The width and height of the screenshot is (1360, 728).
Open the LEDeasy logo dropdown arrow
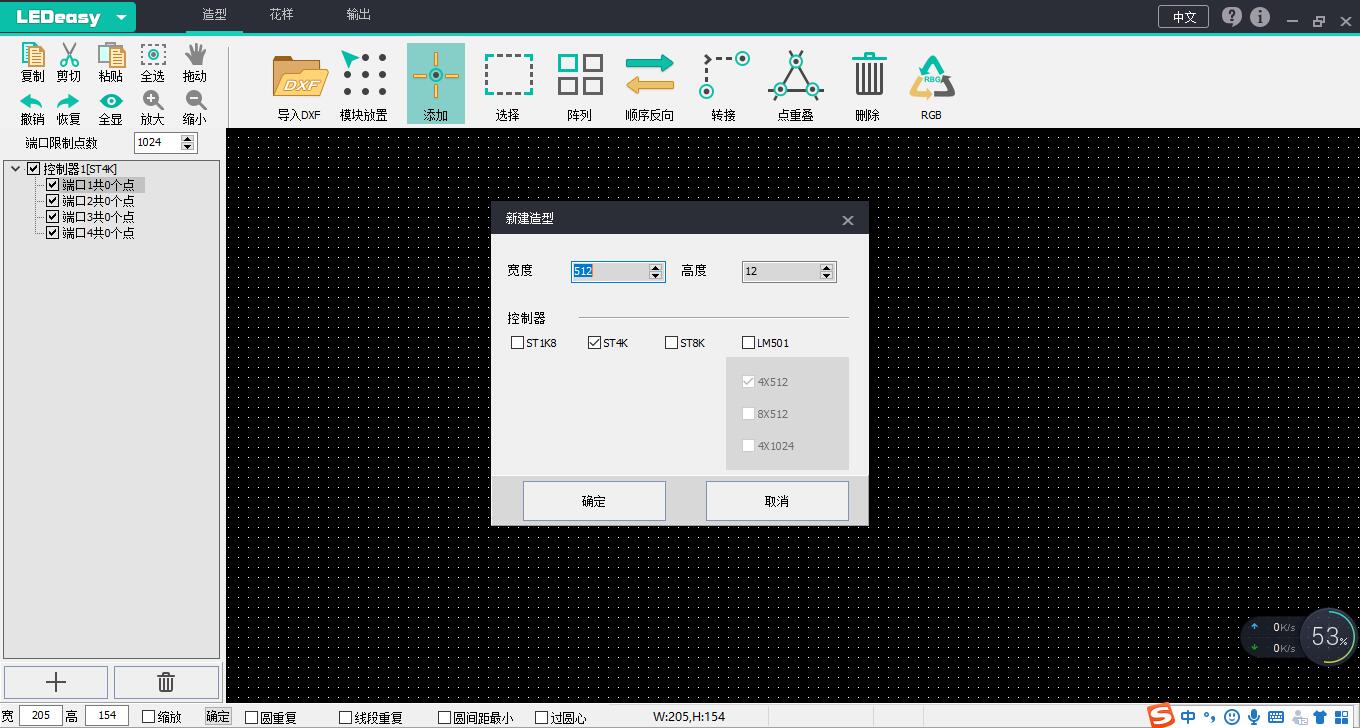(x=121, y=18)
